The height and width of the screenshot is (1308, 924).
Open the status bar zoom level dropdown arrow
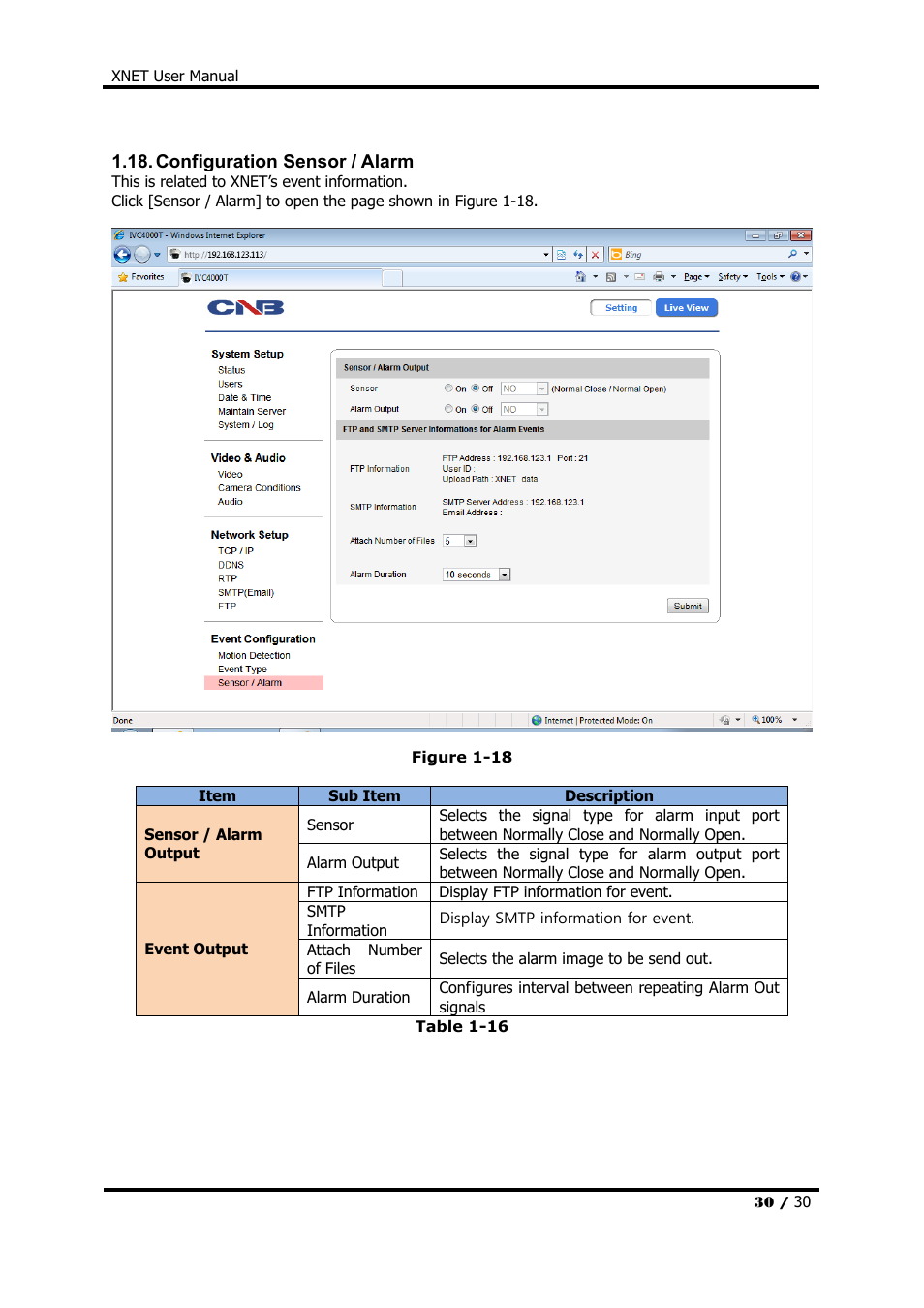pyautogui.click(x=794, y=720)
